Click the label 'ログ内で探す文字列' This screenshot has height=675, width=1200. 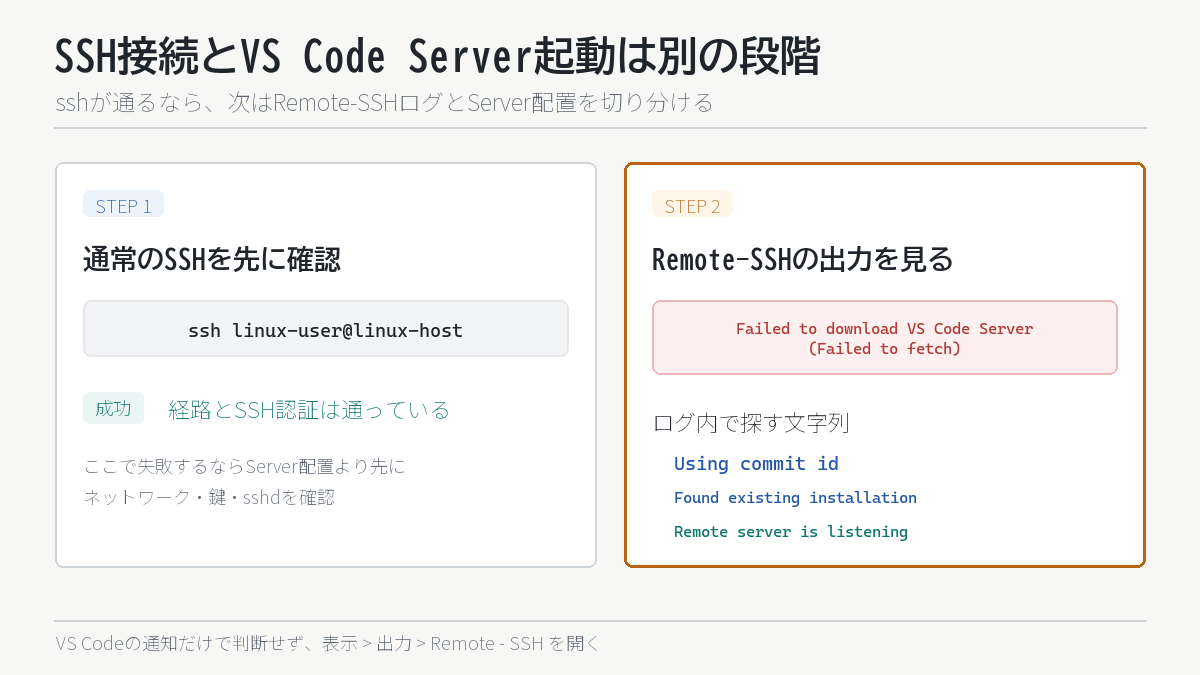(751, 422)
